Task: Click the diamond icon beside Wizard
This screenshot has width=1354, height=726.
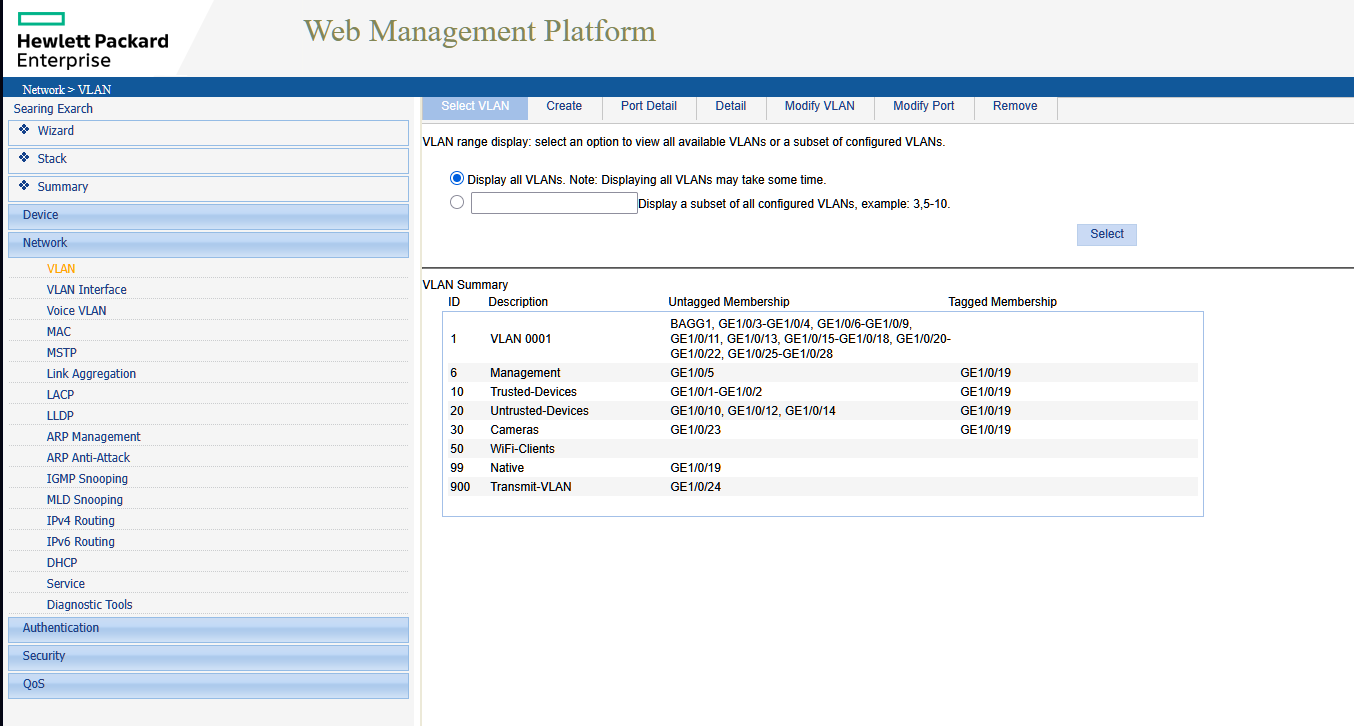Action: [23, 130]
